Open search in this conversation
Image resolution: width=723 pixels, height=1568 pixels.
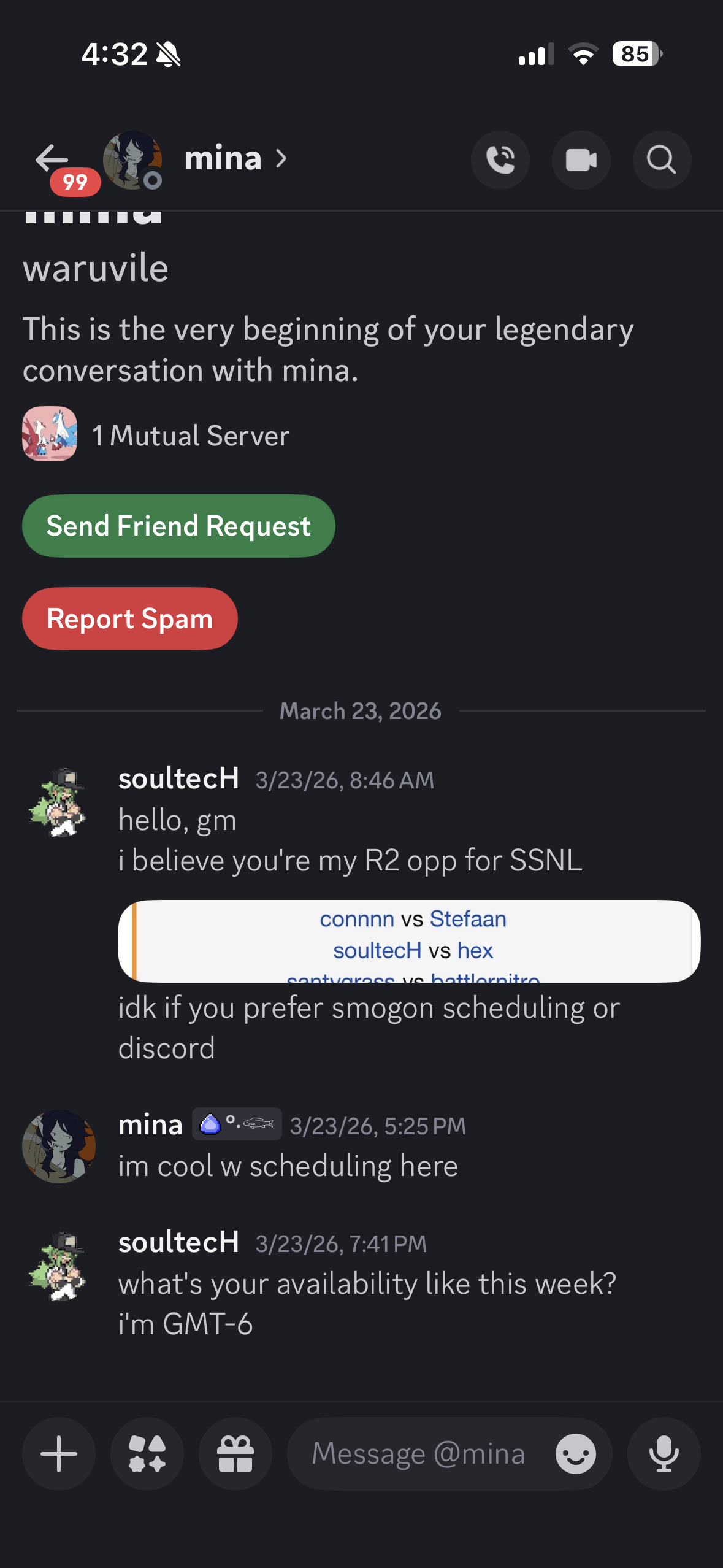point(662,160)
